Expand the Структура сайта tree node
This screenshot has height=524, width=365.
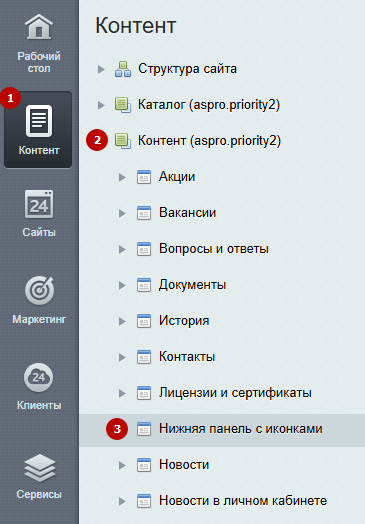click(101, 70)
